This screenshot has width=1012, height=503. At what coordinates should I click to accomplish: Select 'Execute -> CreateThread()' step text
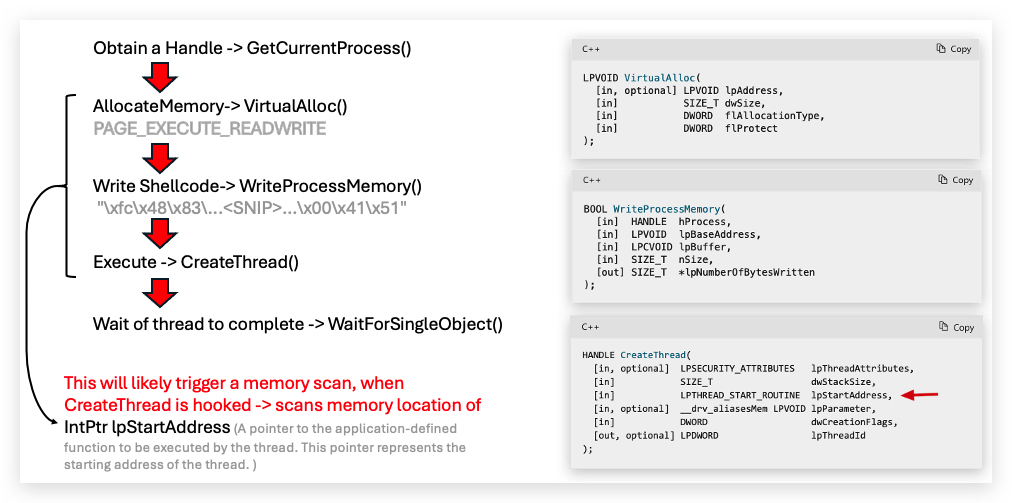[x=196, y=262]
